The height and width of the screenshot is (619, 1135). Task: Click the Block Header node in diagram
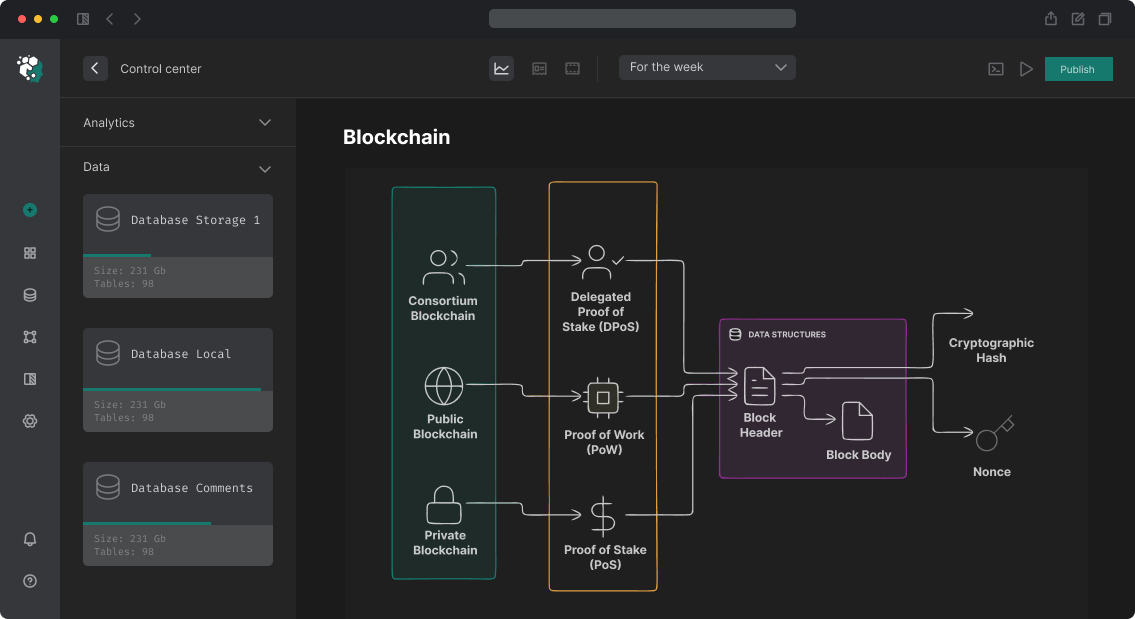tap(760, 398)
